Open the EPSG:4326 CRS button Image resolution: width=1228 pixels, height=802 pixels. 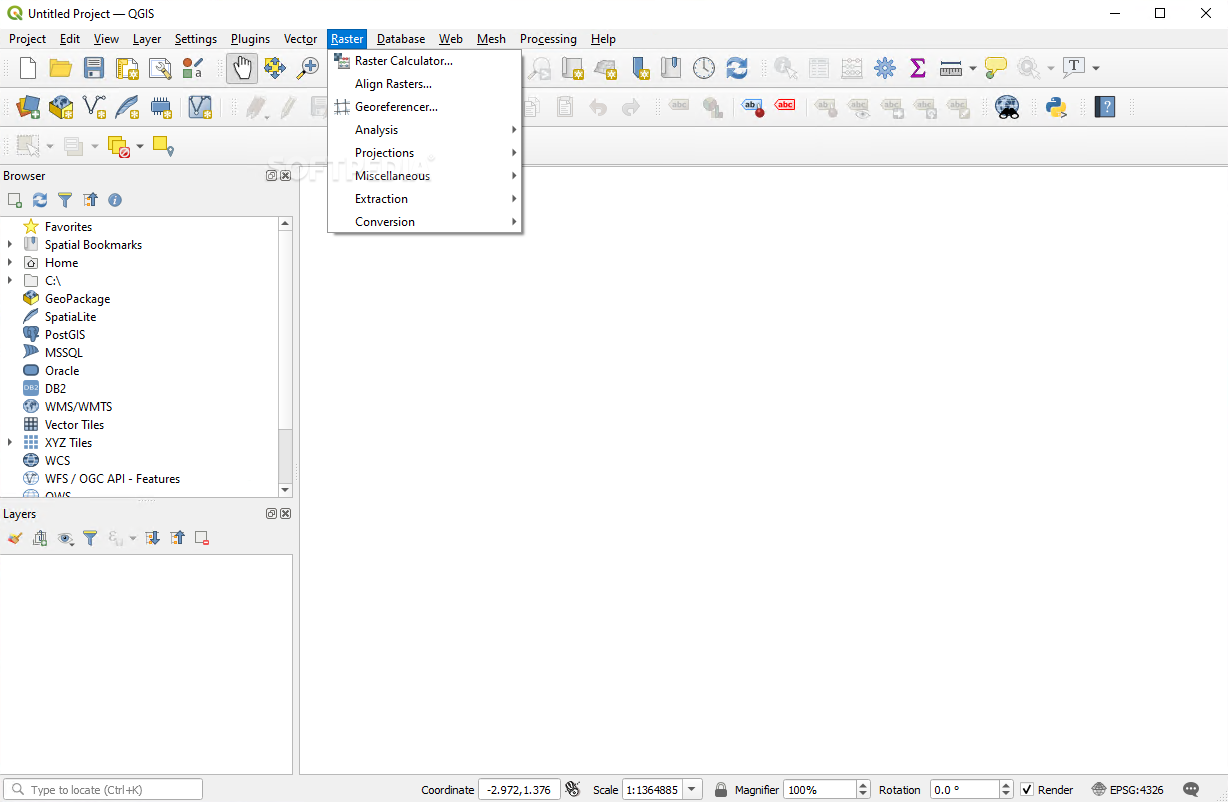1127,790
